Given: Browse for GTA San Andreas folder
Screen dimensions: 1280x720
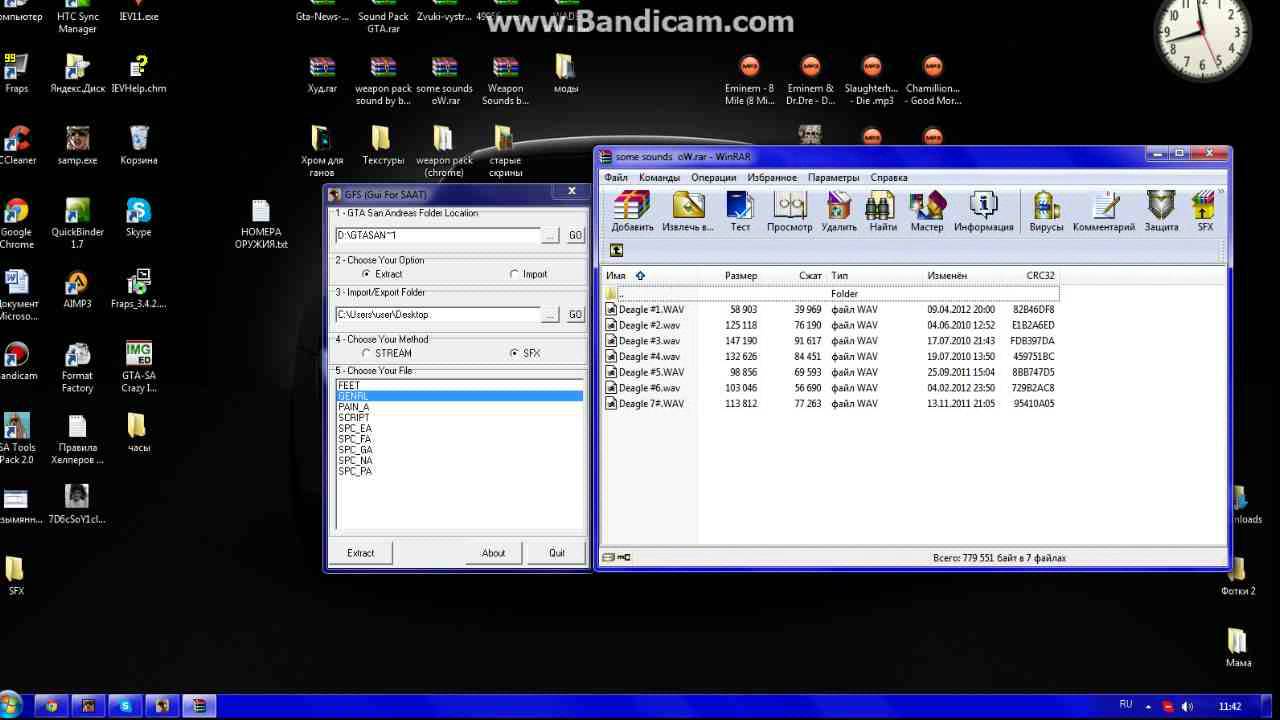Looking at the screenshot, I should [551, 236].
